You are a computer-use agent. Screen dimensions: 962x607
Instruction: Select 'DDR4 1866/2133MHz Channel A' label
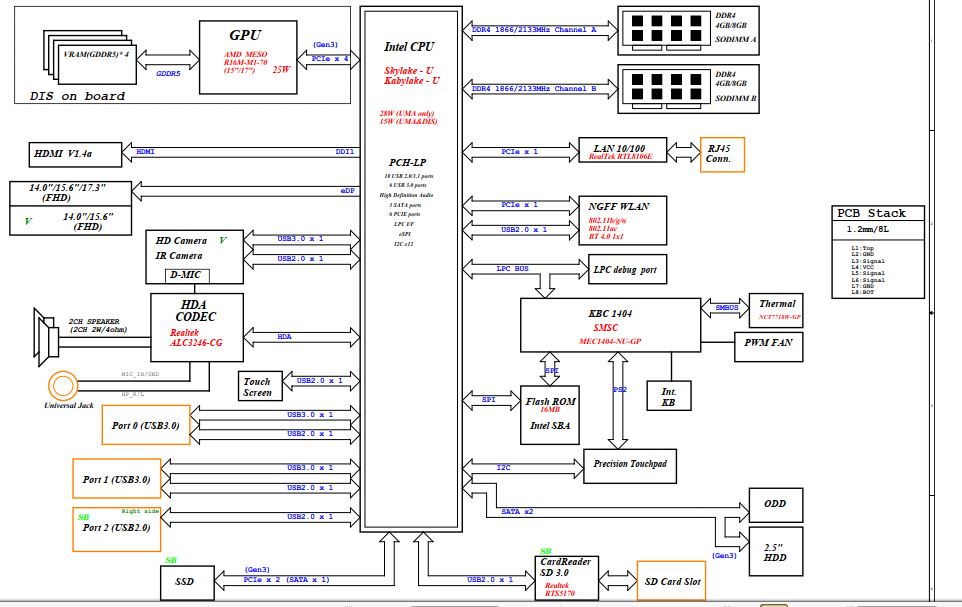coord(534,30)
